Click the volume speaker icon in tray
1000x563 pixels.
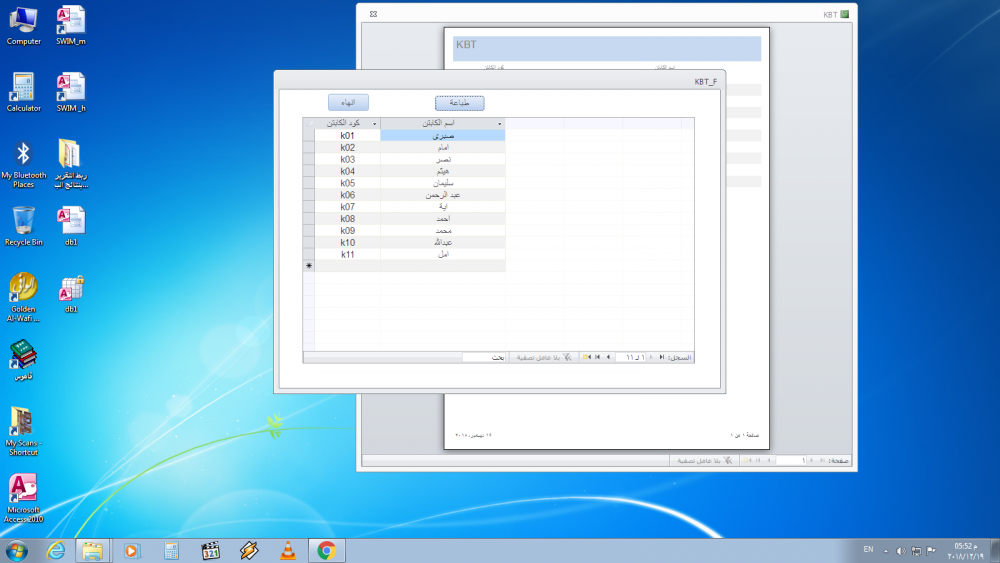pyautogui.click(x=901, y=550)
